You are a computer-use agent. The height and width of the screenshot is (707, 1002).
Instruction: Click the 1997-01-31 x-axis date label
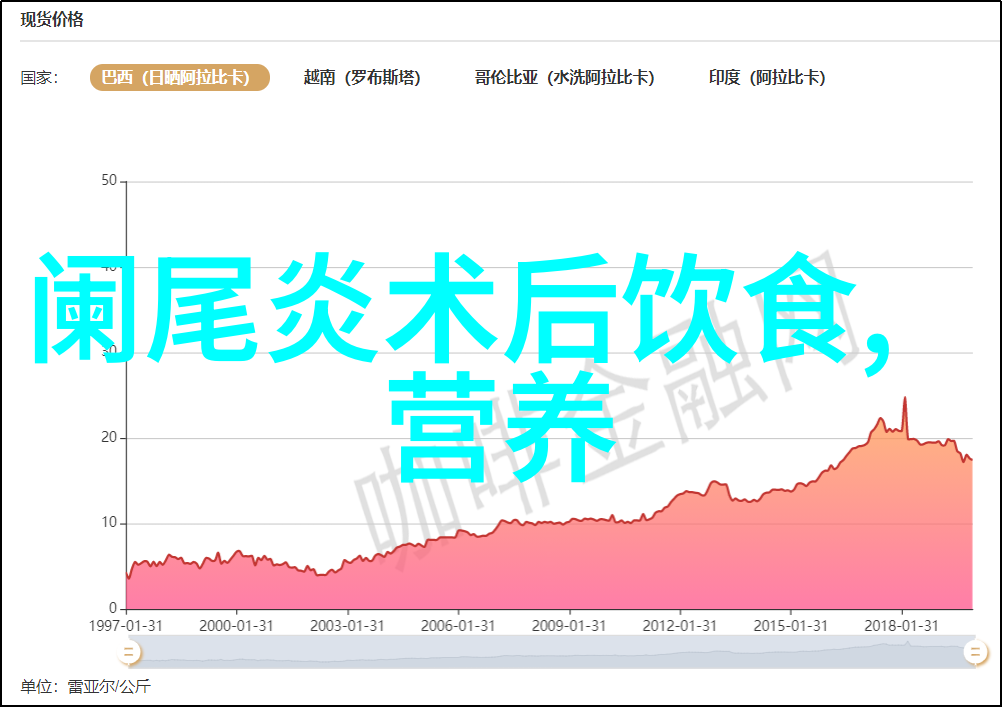[x=126, y=625]
